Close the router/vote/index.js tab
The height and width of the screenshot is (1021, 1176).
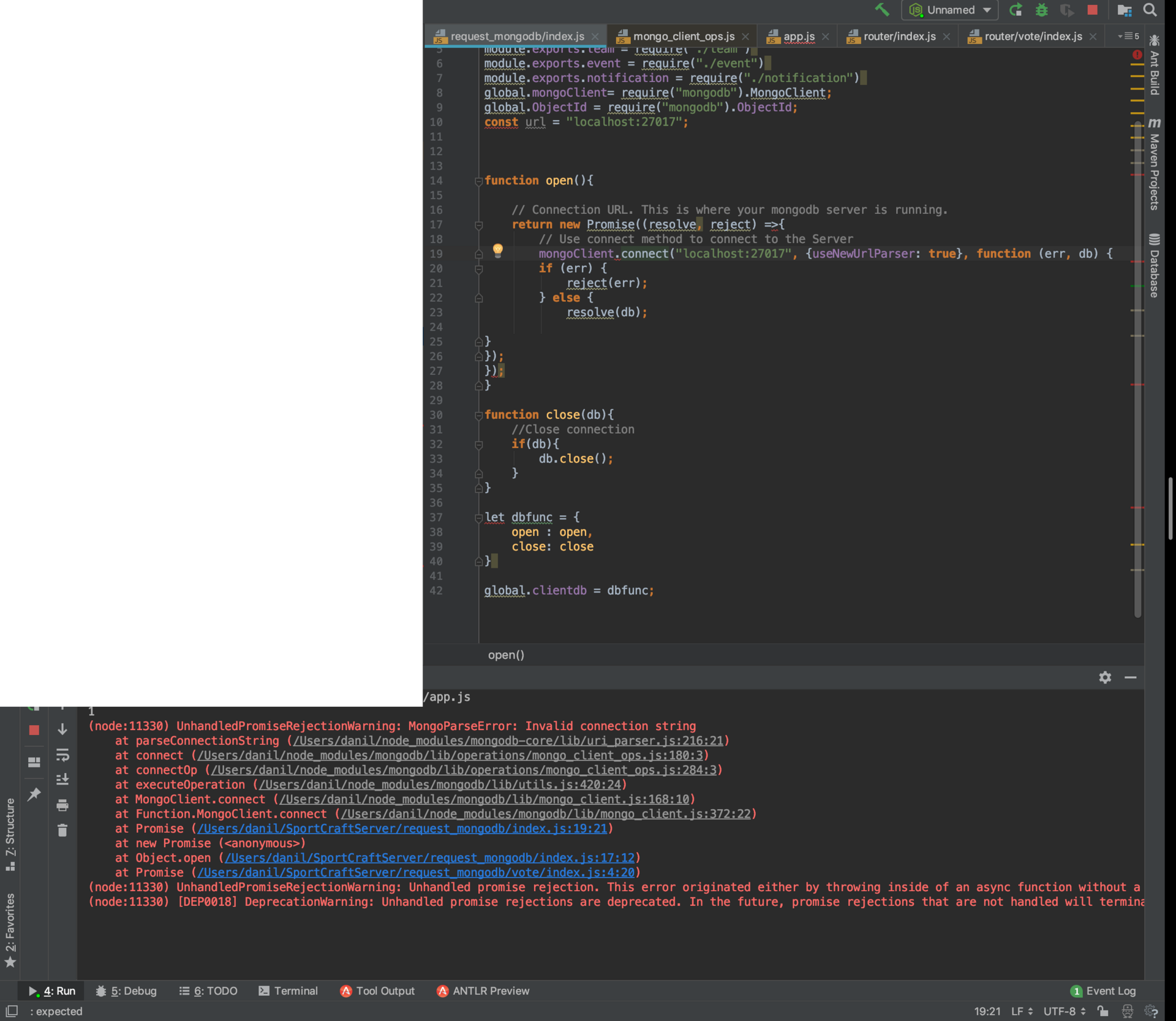point(1093,37)
